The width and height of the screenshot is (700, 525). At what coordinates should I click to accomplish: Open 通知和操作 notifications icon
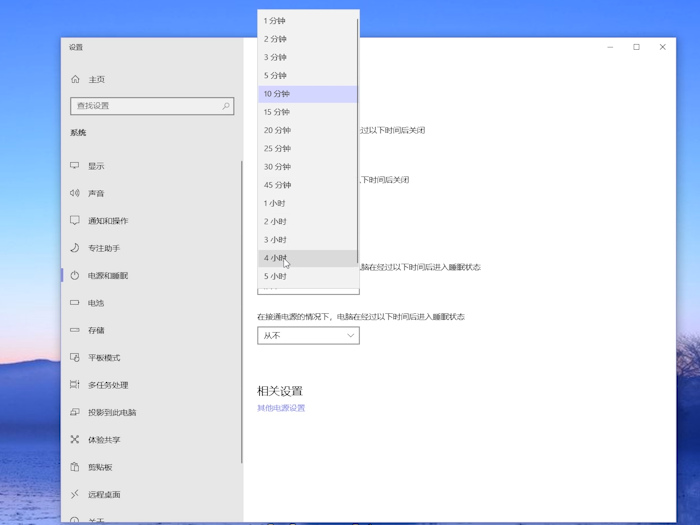click(75, 221)
